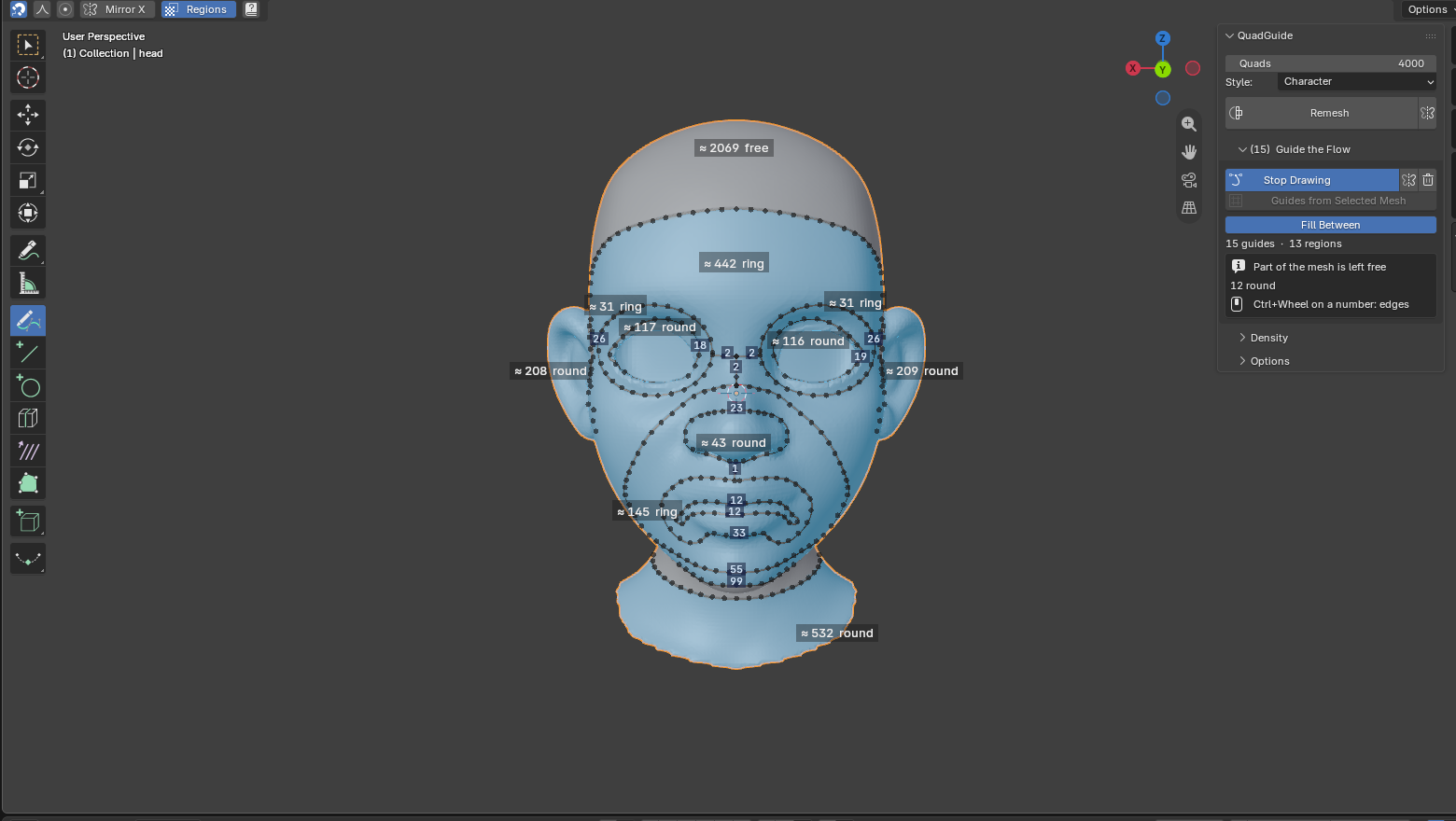
Task: Click the Remesh button
Action: (1321, 113)
